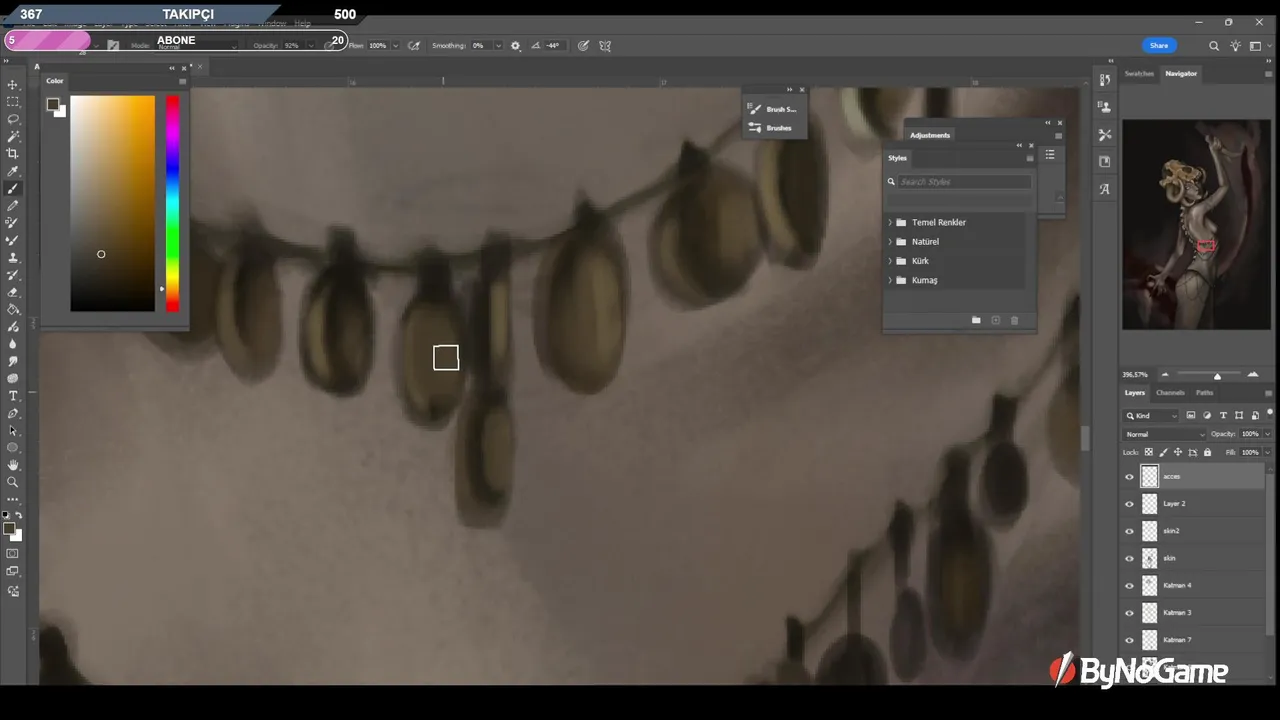Open the Flow 100% dropdown arrow
Image resolution: width=1280 pixels, height=720 pixels.
point(395,45)
